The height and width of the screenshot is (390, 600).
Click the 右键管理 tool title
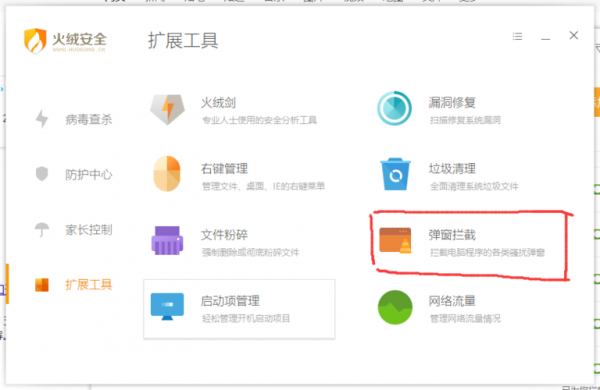point(224,168)
